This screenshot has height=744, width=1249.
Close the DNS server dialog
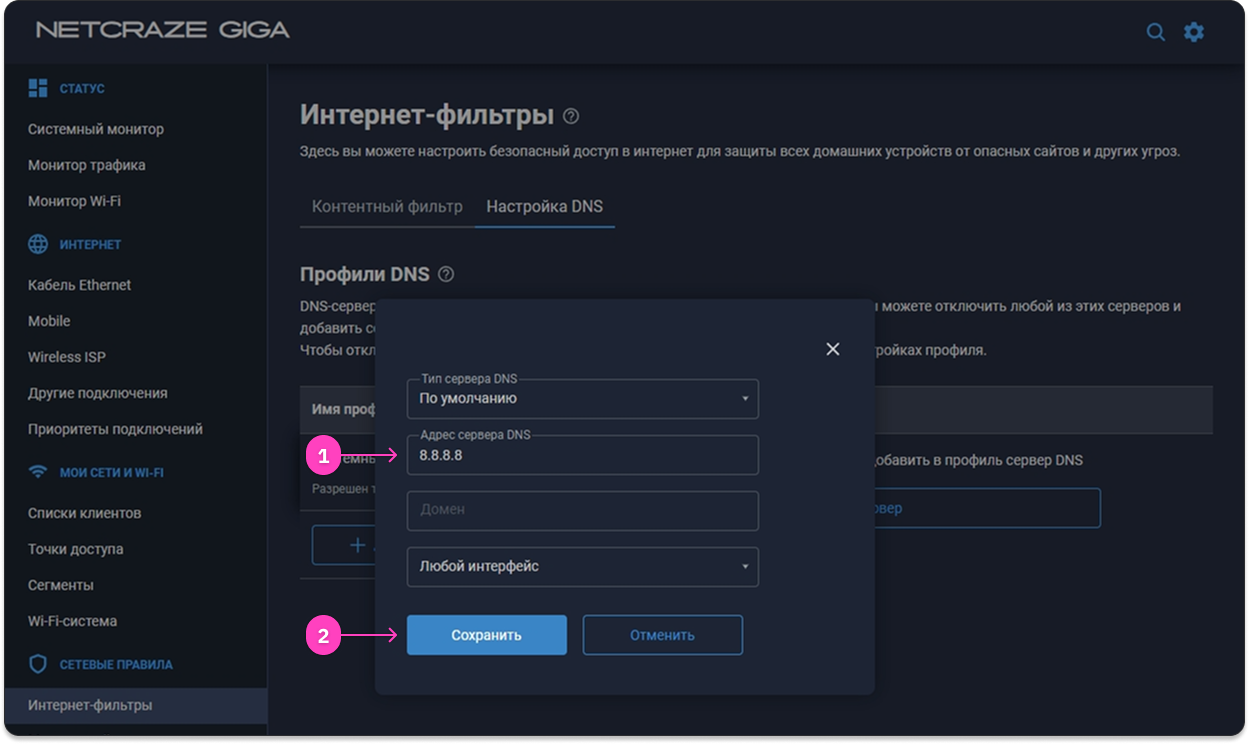pyautogui.click(x=832, y=349)
